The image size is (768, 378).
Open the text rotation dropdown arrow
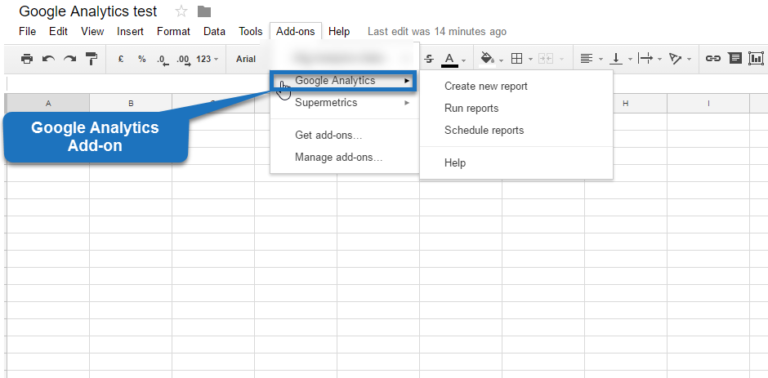[689, 60]
